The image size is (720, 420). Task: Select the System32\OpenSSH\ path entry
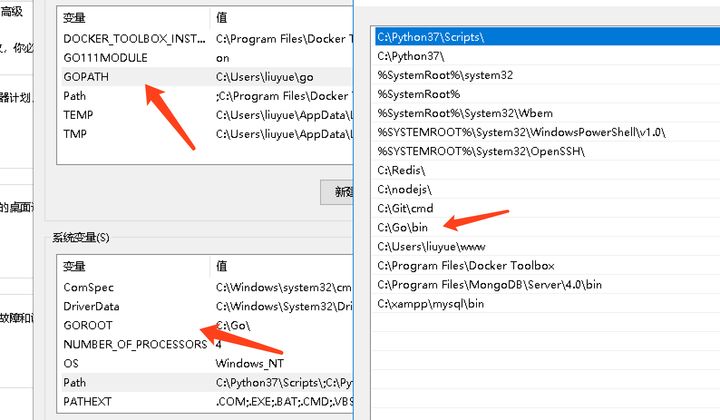pos(546,151)
